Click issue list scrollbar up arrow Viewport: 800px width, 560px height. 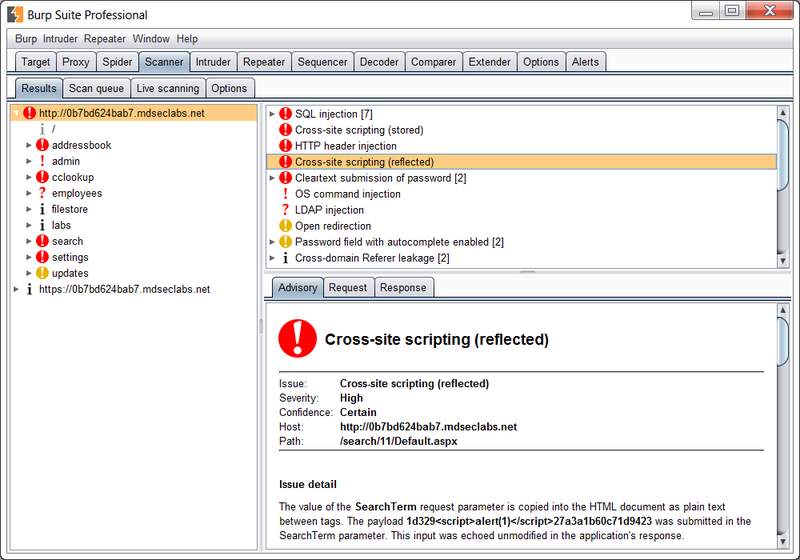[783, 113]
